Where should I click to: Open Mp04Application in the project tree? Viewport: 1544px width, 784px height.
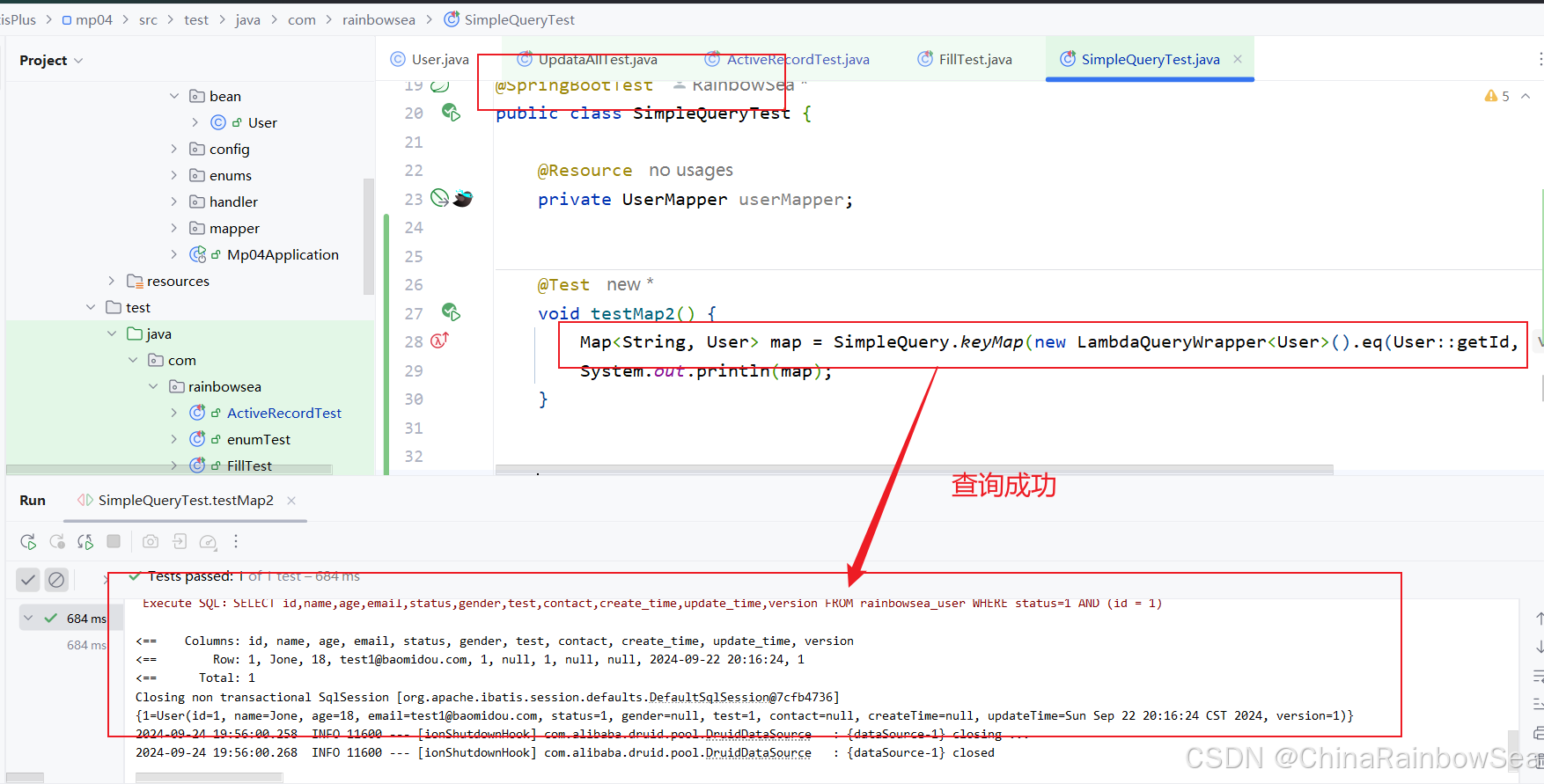click(x=282, y=254)
